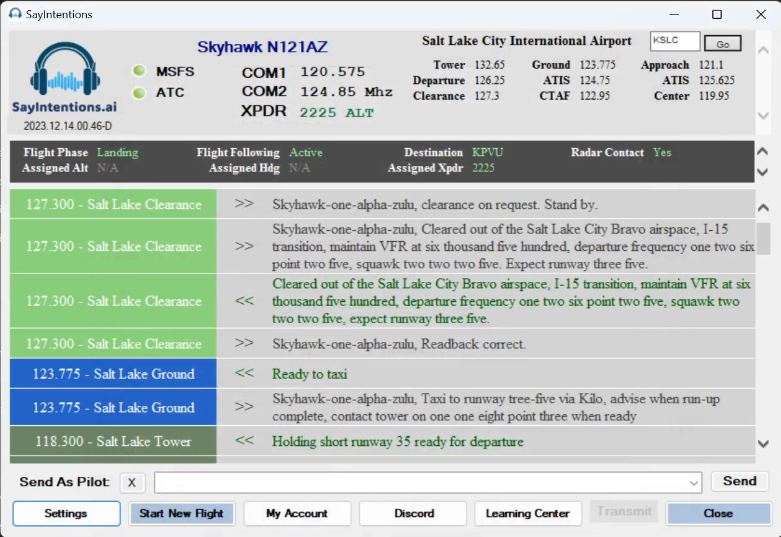This screenshot has width=781, height=537.
Task: Click the Send button
Action: click(x=740, y=481)
